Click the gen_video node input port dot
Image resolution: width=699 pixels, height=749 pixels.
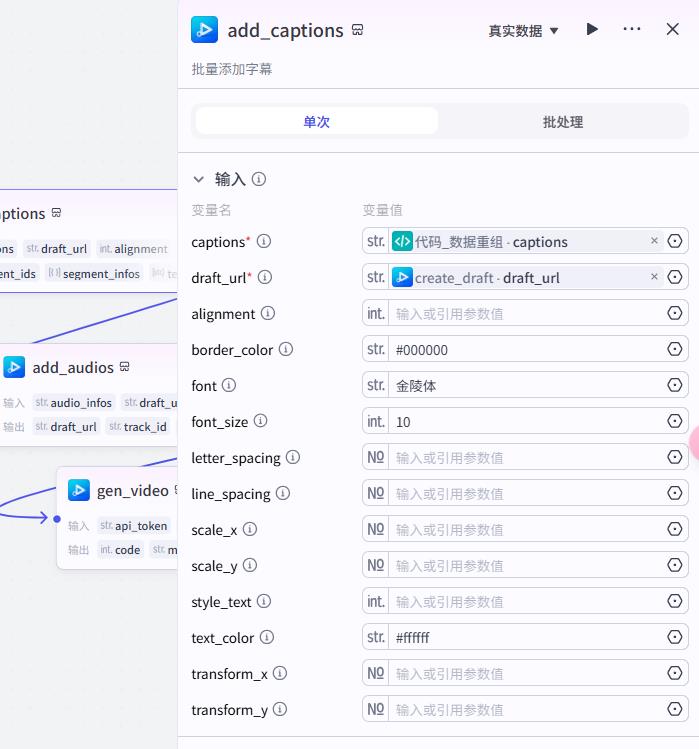pyautogui.click(x=57, y=518)
